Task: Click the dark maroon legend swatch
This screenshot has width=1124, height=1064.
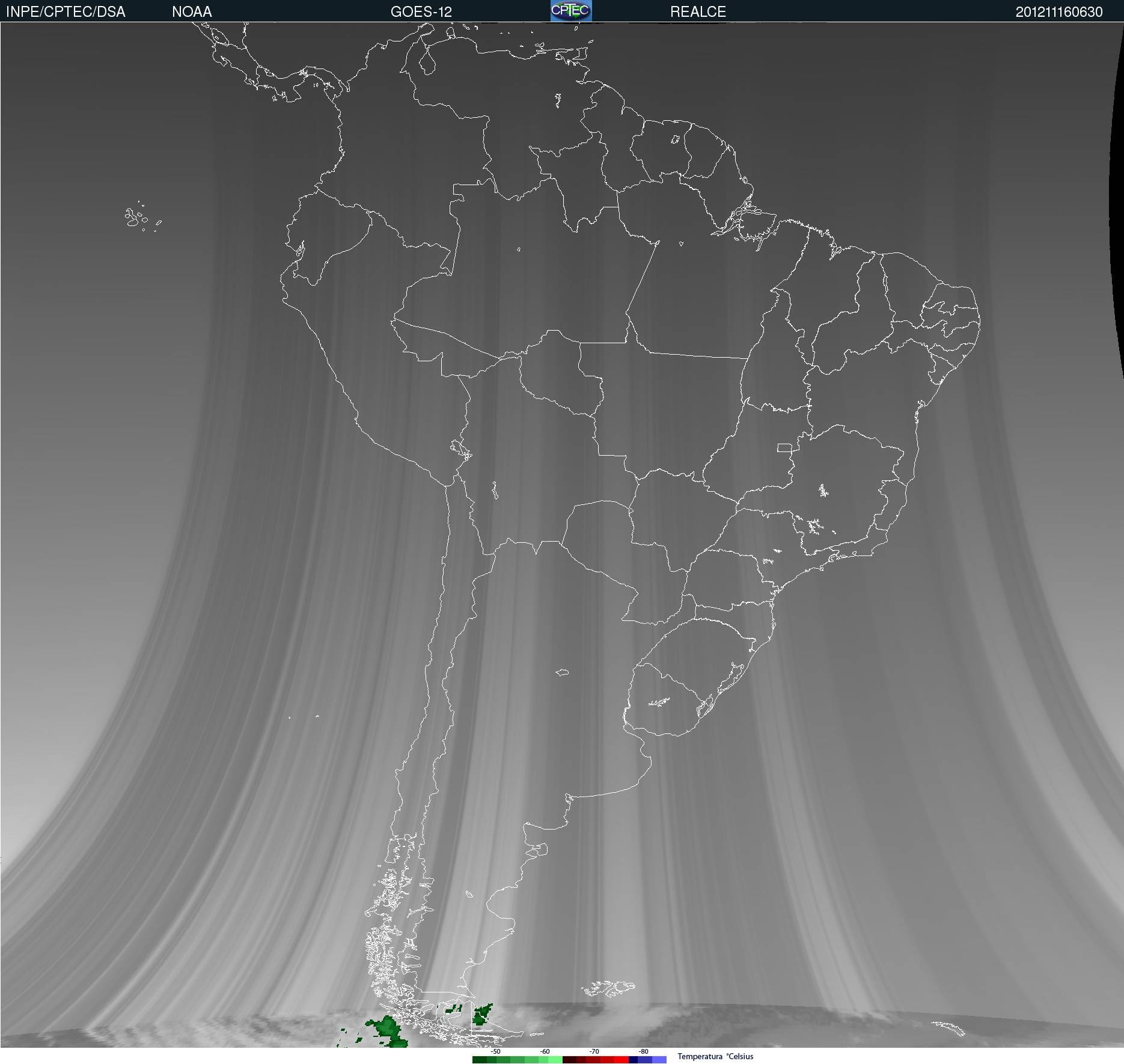Action: pos(570,1060)
